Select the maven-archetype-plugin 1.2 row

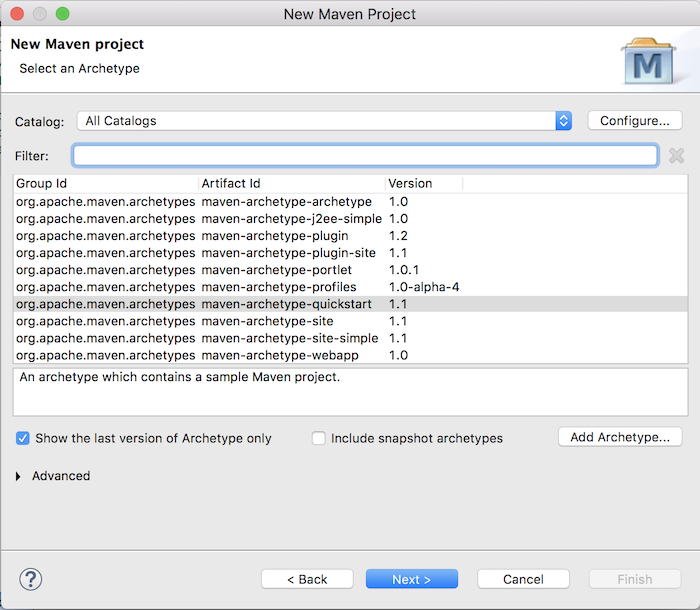click(x=350, y=236)
